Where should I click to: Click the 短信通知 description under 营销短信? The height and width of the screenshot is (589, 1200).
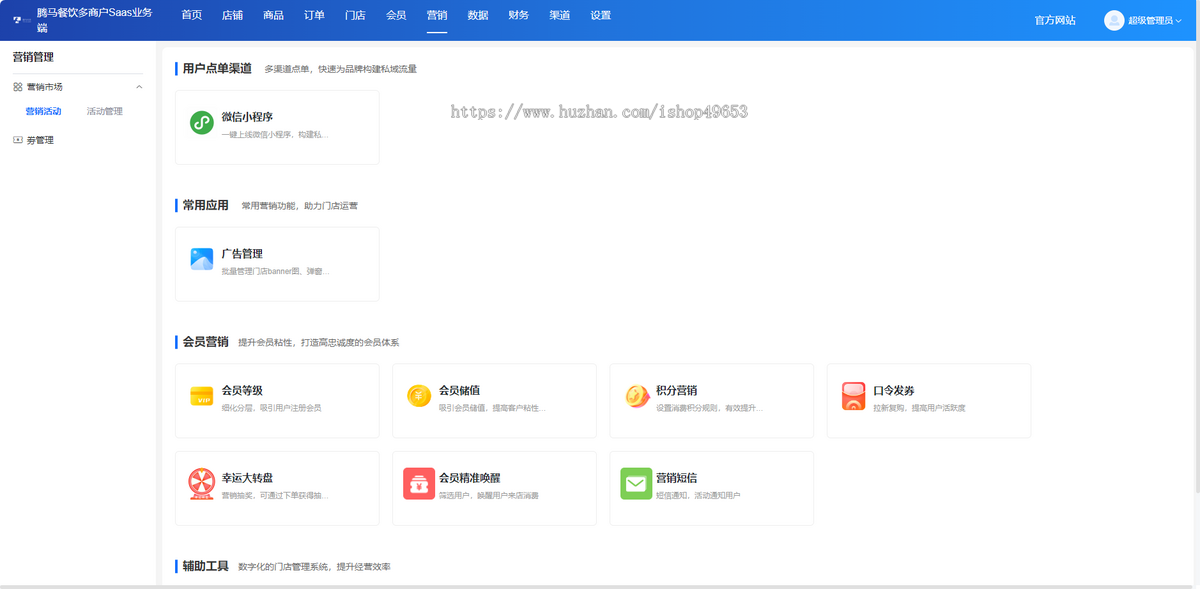698,495
